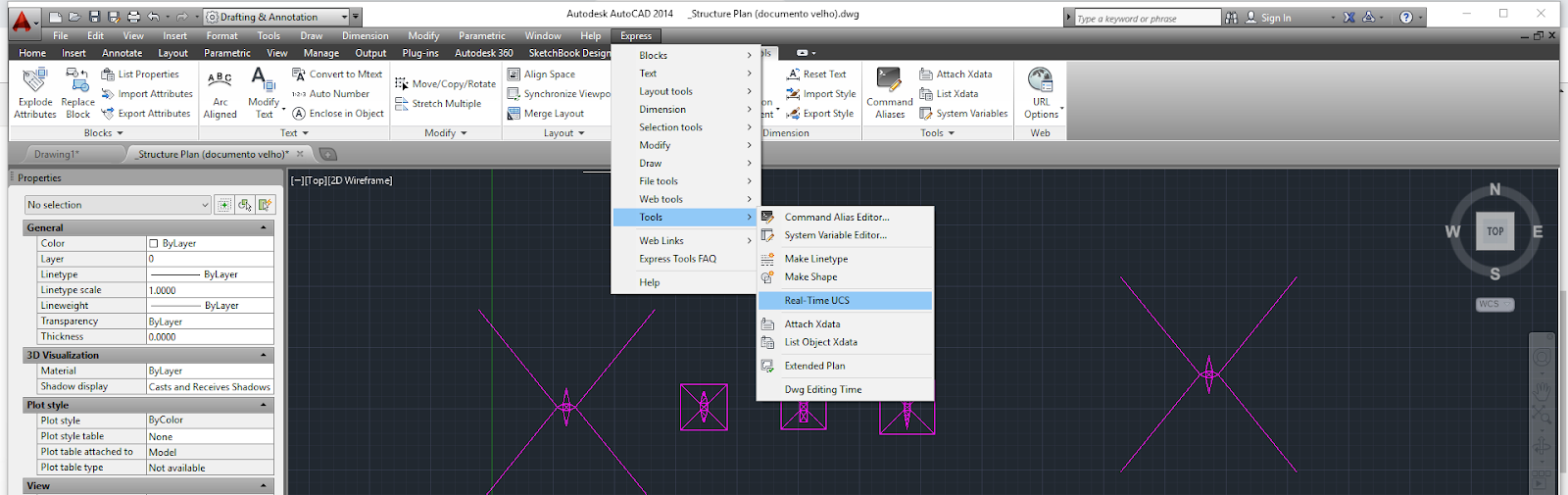Click Import Style in ribbon
The image size is (1568, 495).
pos(821,94)
